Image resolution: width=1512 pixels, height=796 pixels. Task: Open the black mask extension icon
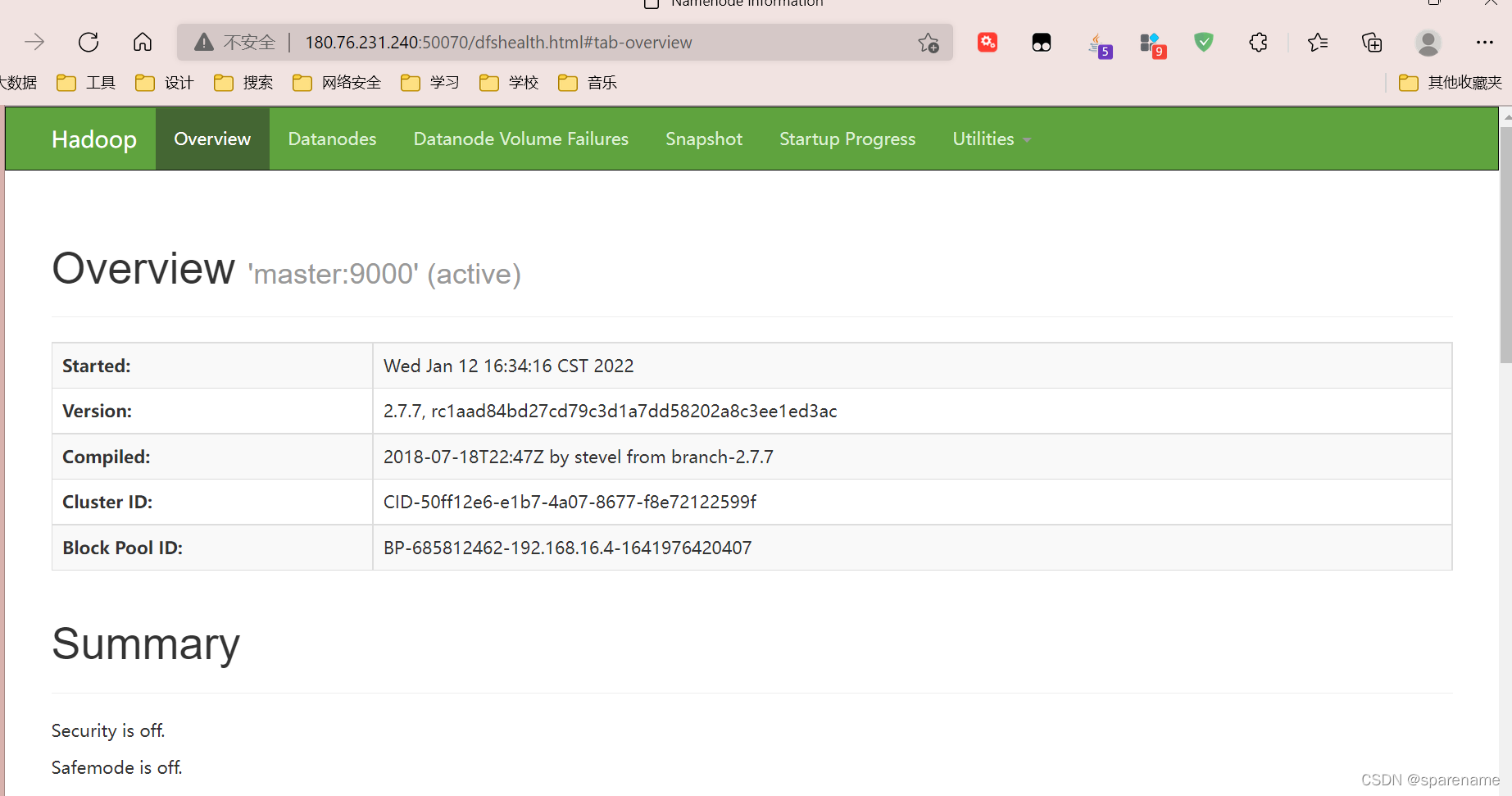[1042, 43]
